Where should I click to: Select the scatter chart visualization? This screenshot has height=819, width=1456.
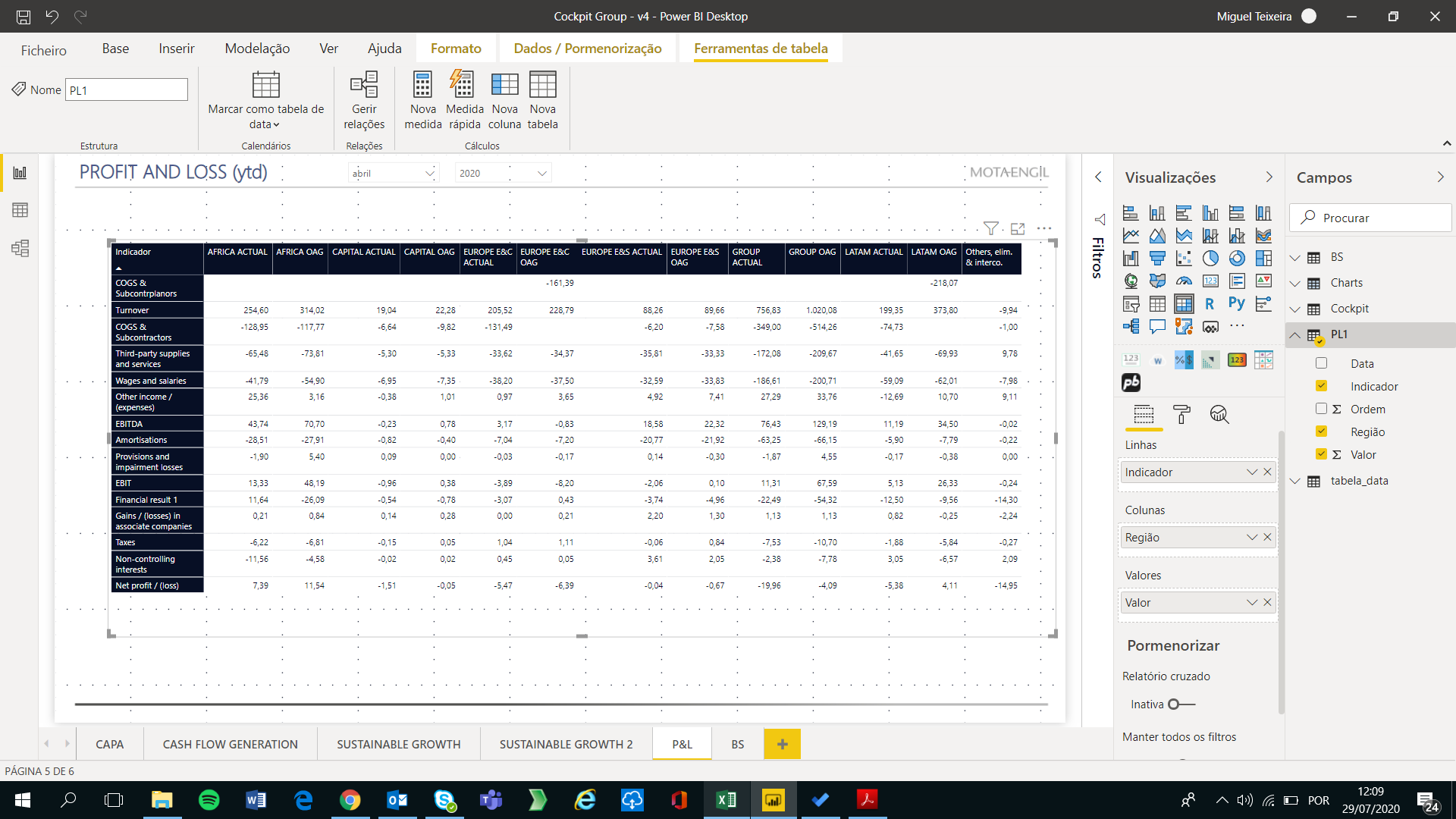(x=1184, y=259)
